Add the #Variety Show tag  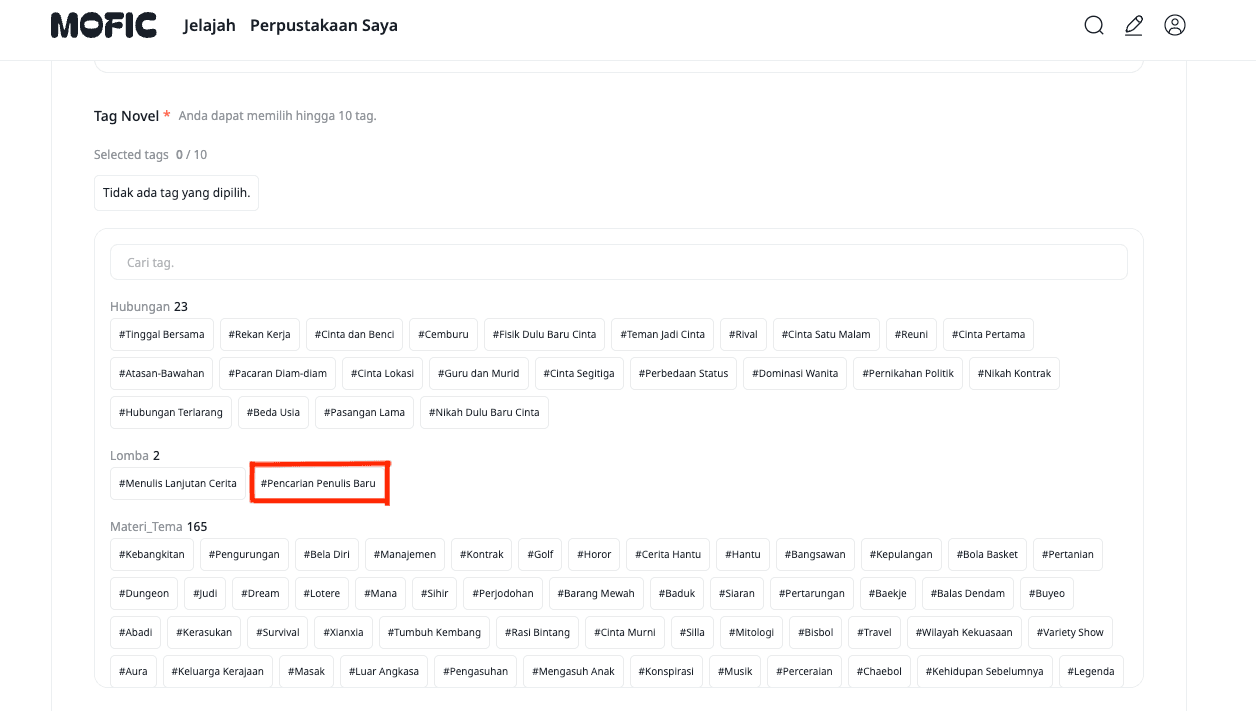pyautogui.click(x=1070, y=633)
